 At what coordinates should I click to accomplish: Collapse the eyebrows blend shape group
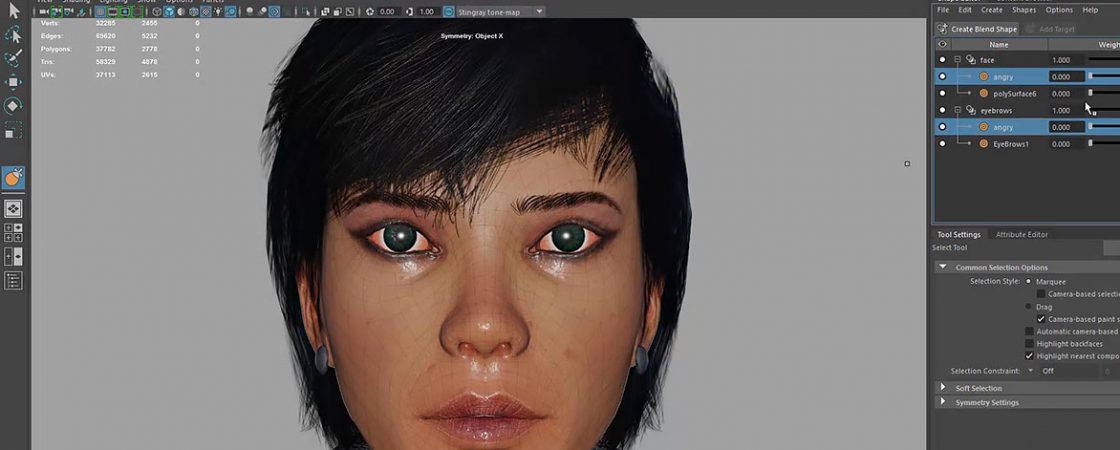(958, 111)
